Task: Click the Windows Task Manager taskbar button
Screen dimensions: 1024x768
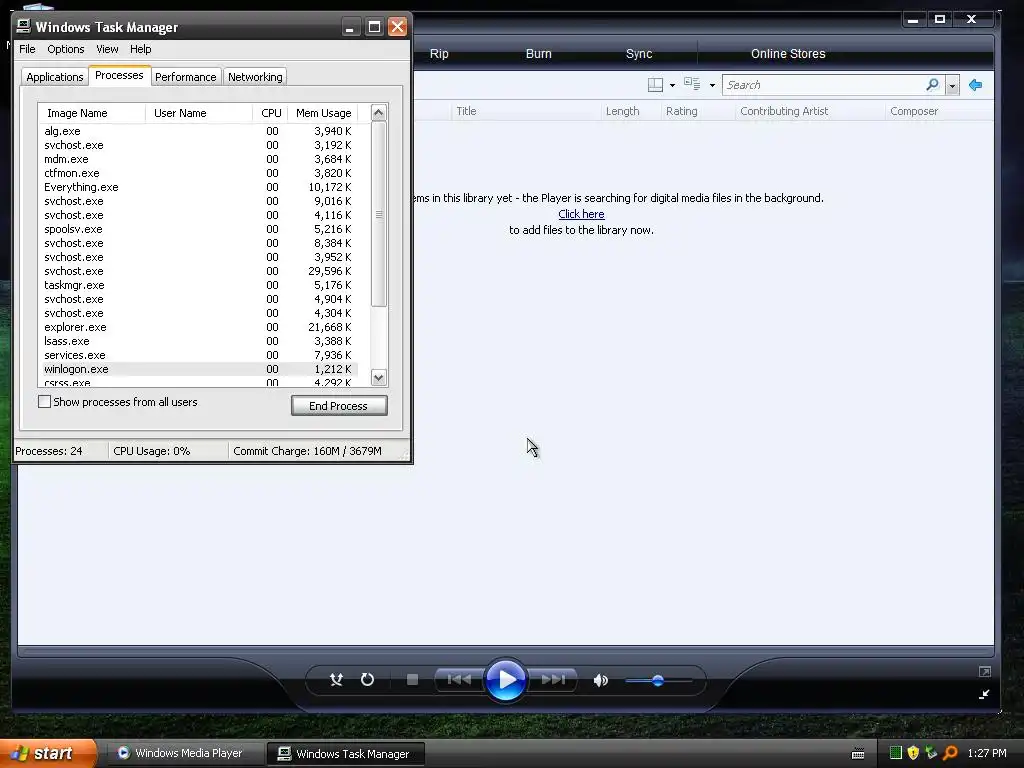Action: click(345, 754)
